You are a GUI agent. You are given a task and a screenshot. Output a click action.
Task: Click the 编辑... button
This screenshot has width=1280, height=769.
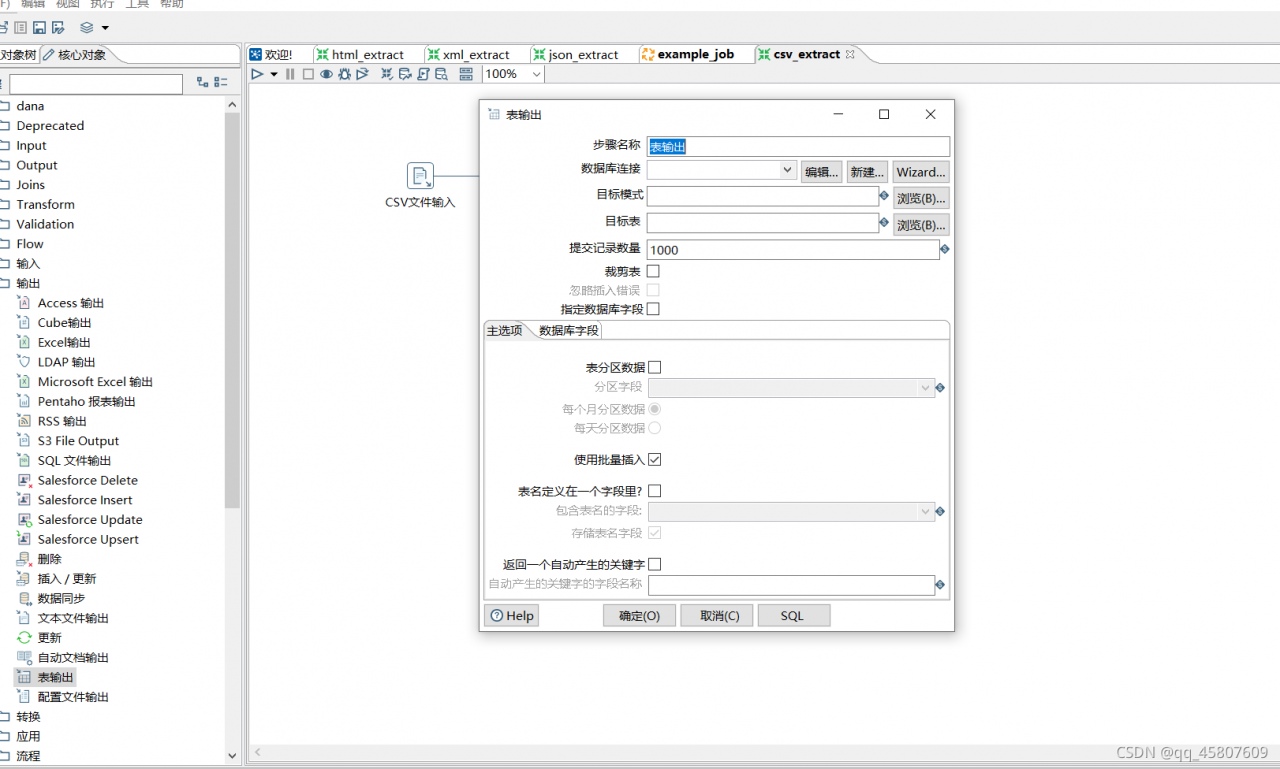(821, 172)
